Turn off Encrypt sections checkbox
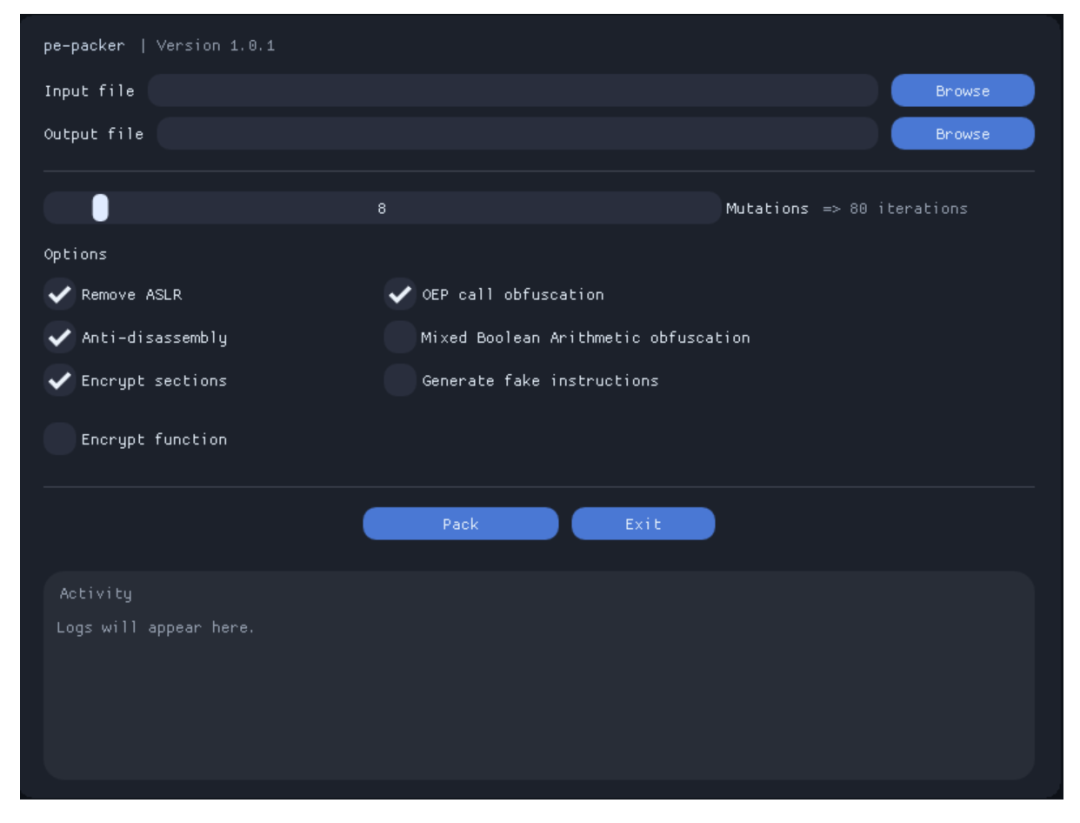Screen dimensions: 1080x823 (60, 381)
